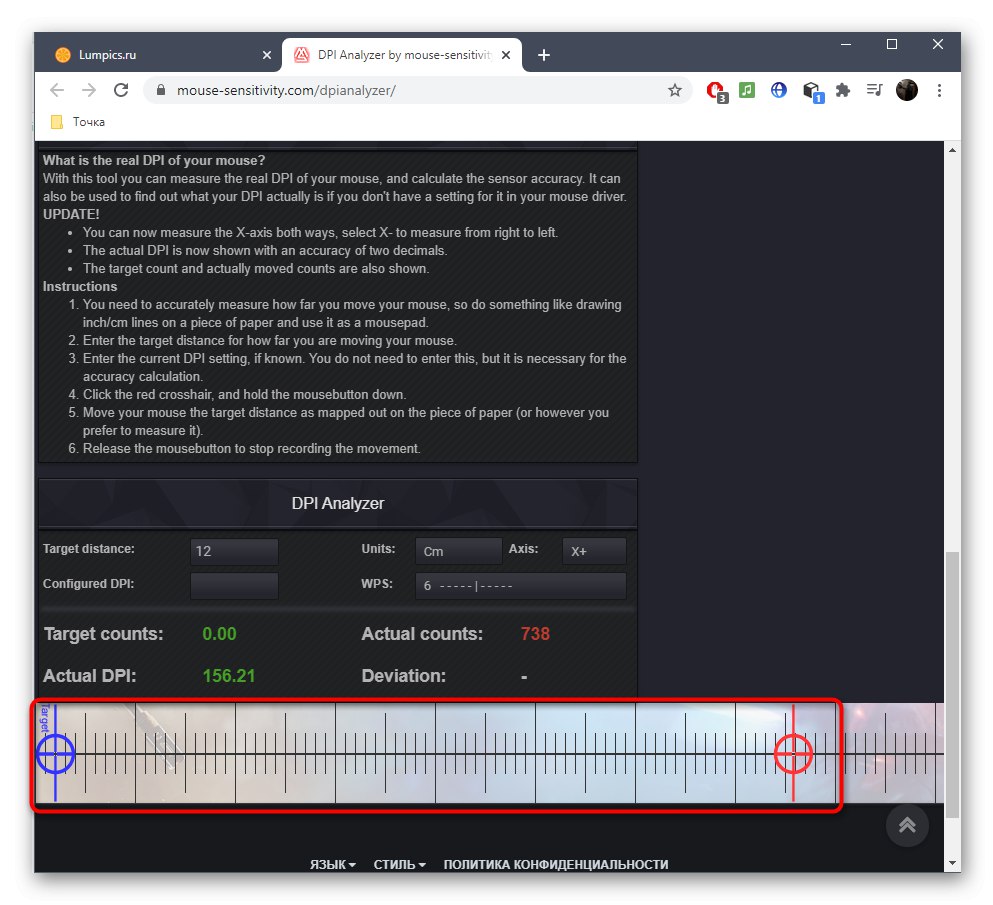Open Chrome three-dot menu
Image resolution: width=993 pixels, height=905 pixels.
coord(939,90)
